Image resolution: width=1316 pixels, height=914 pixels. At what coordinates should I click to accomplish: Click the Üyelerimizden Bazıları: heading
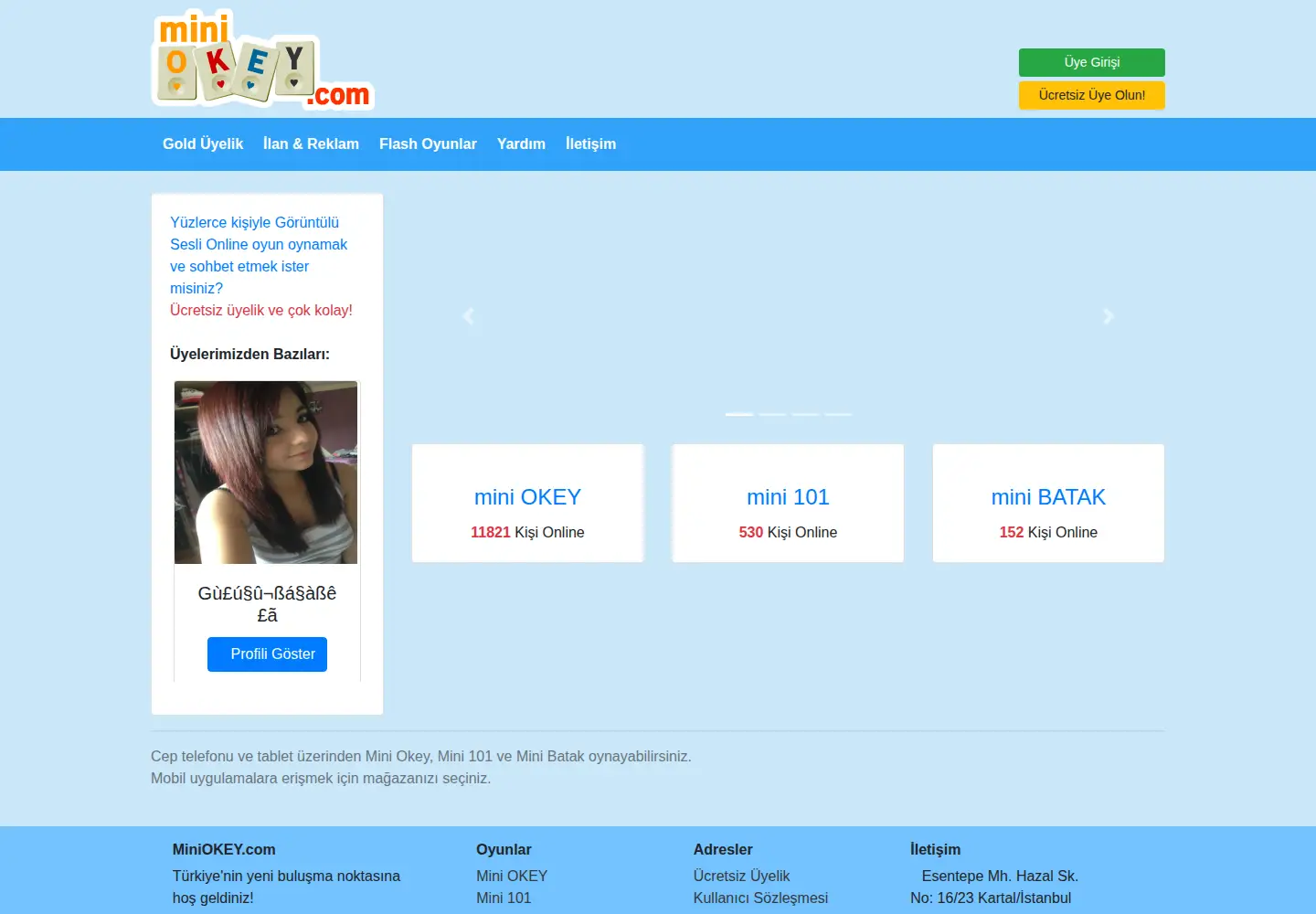[249, 354]
